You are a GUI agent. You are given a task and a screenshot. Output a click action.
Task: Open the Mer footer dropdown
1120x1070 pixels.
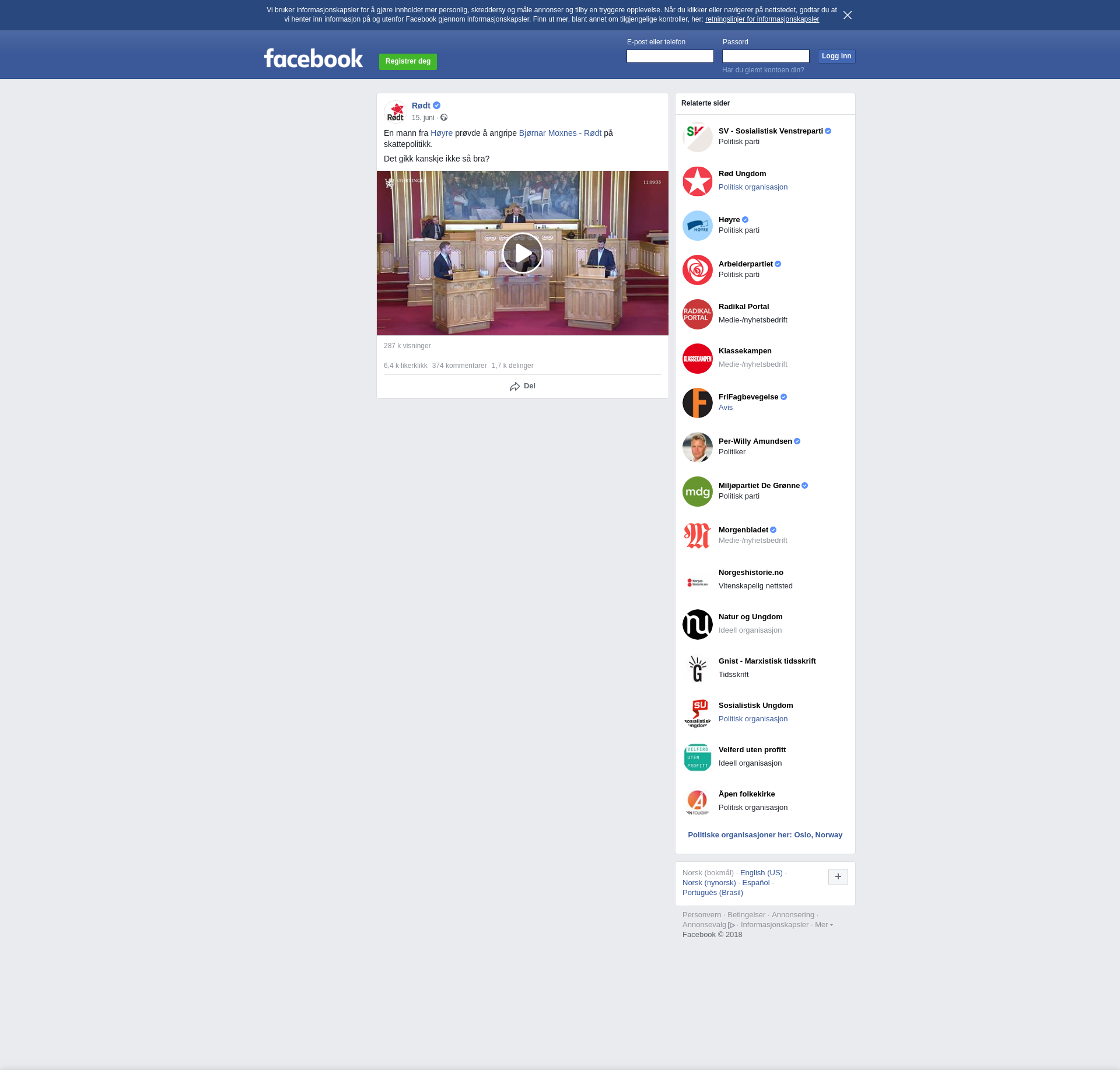(x=823, y=925)
